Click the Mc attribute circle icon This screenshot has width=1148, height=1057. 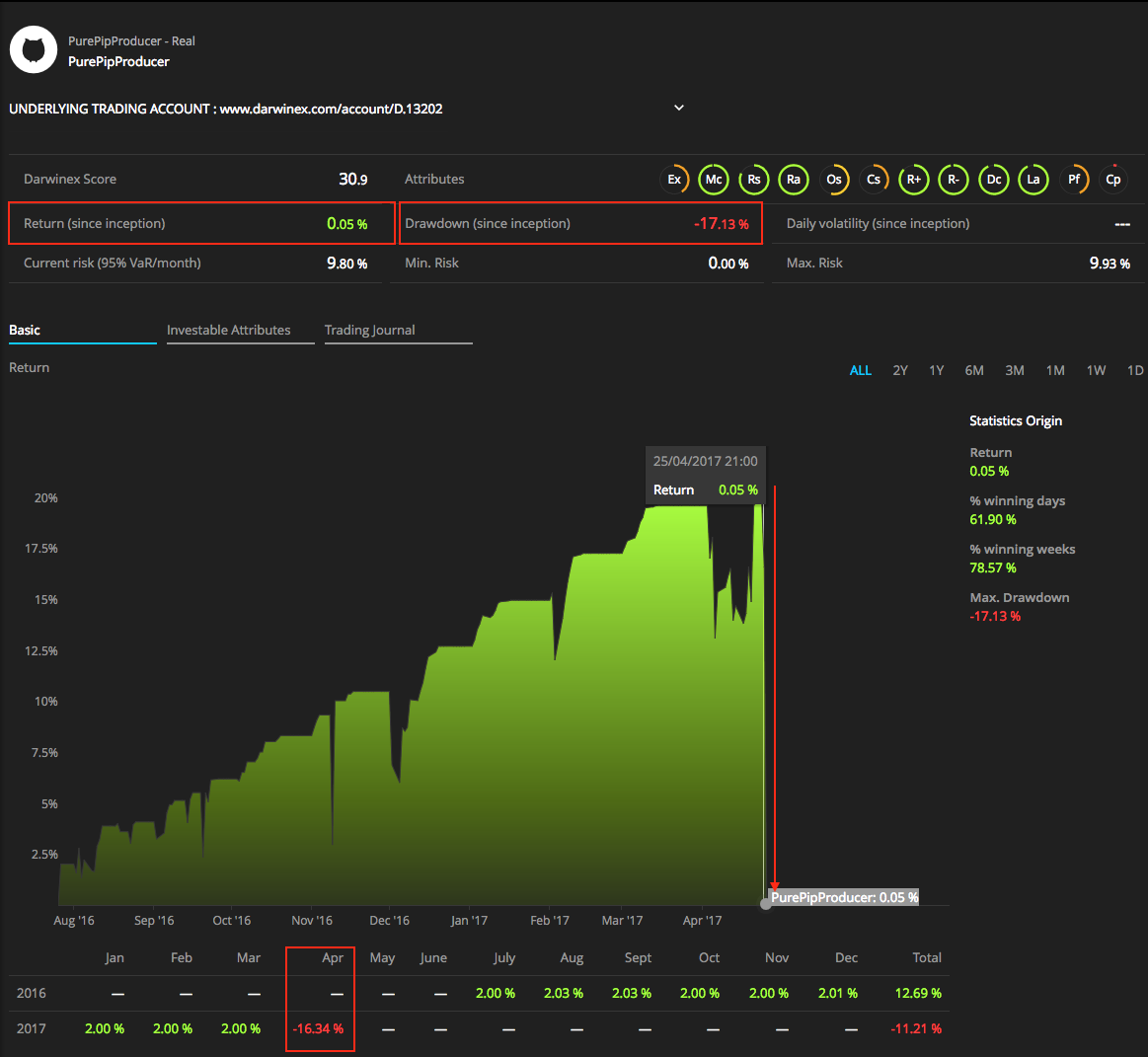click(714, 180)
